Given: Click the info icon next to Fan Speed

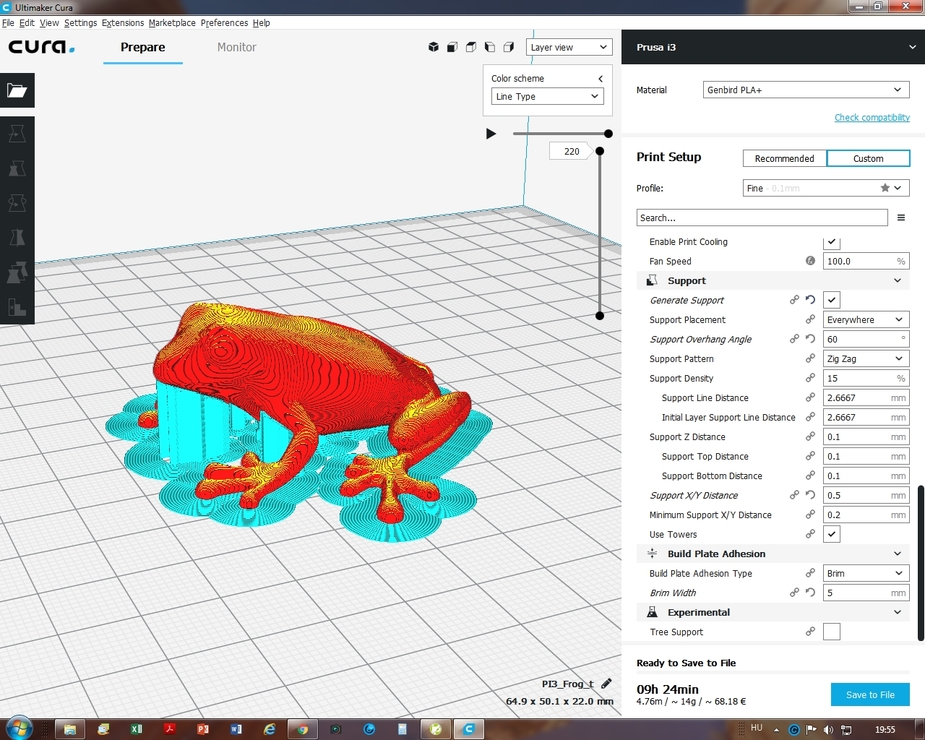Looking at the screenshot, I should (811, 261).
